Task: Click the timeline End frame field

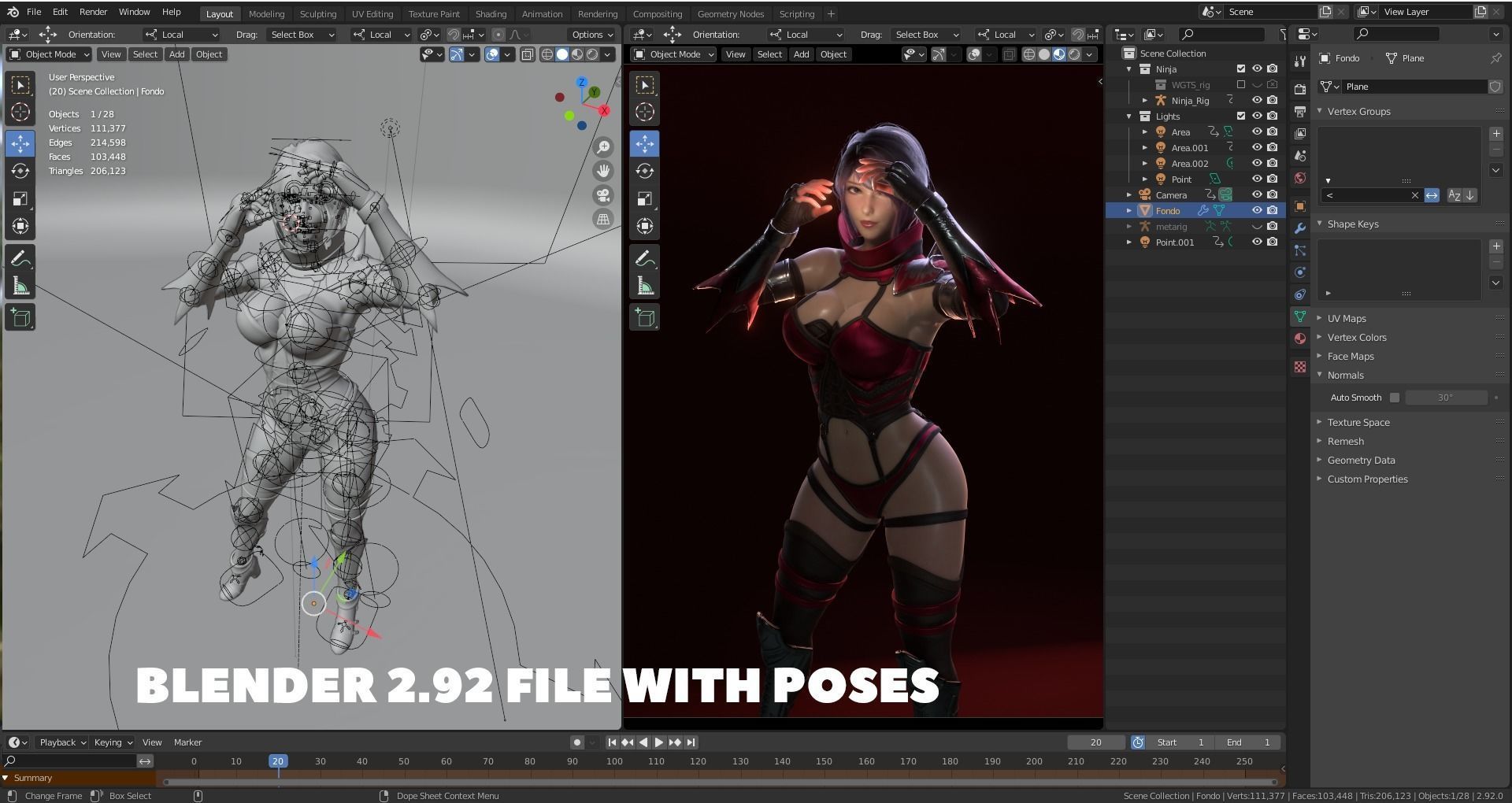Action: [x=1247, y=742]
